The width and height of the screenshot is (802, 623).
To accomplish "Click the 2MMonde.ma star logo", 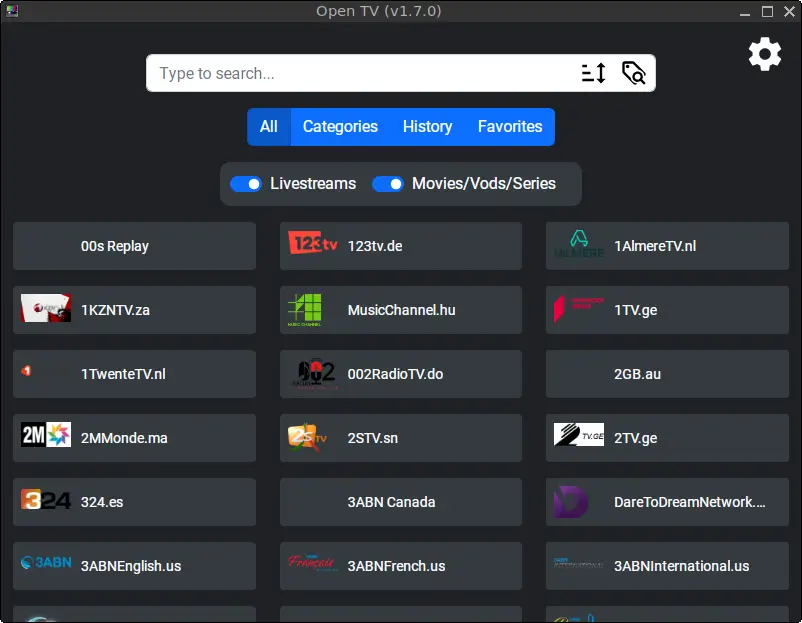I will pyautogui.click(x=46, y=435).
